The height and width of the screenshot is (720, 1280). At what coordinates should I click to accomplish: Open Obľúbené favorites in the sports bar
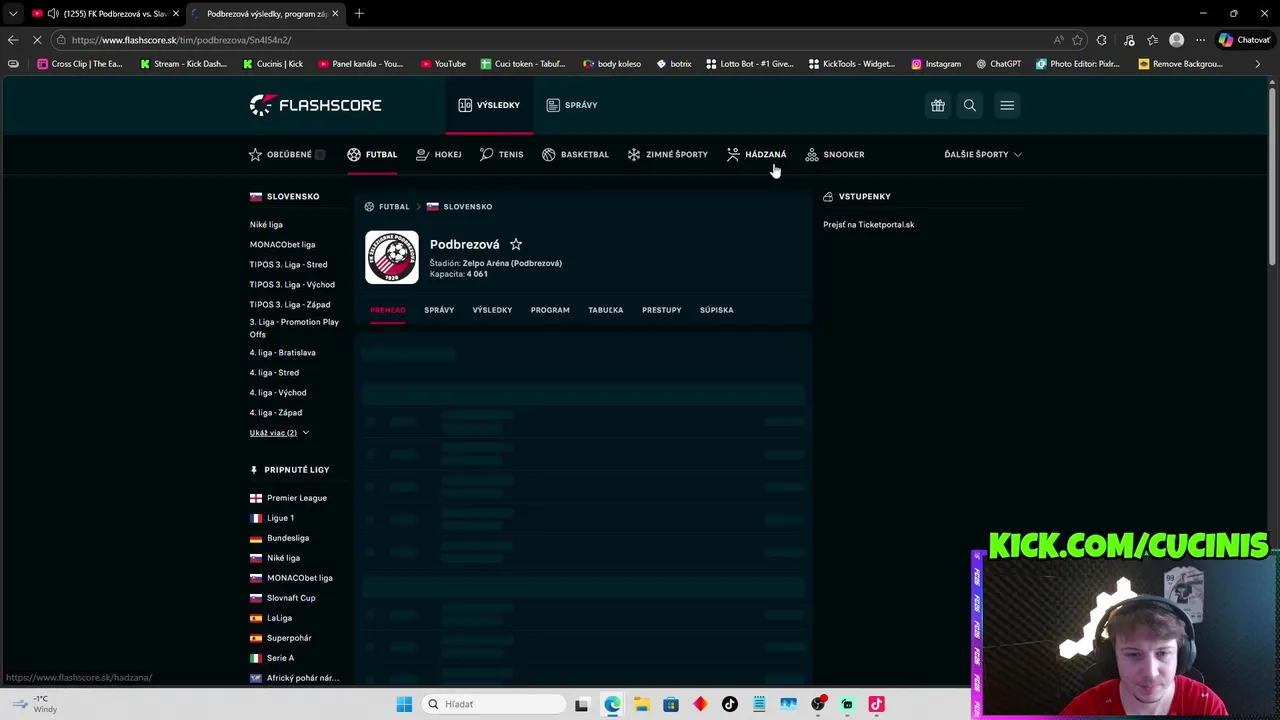(x=287, y=154)
